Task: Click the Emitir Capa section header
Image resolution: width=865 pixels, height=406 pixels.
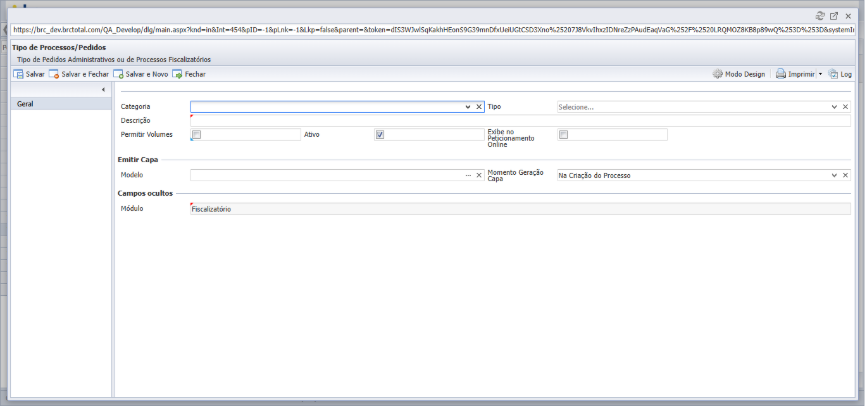Action: click(138, 160)
